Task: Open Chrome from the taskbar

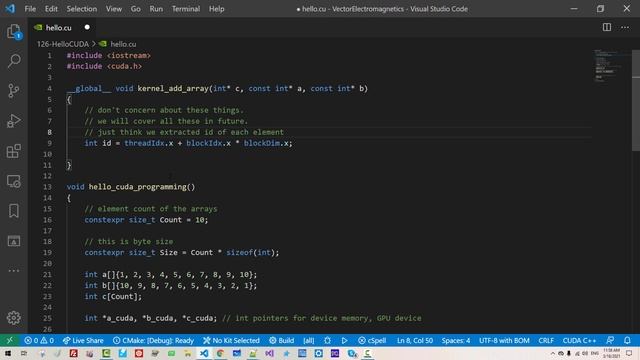Action: pos(220,353)
